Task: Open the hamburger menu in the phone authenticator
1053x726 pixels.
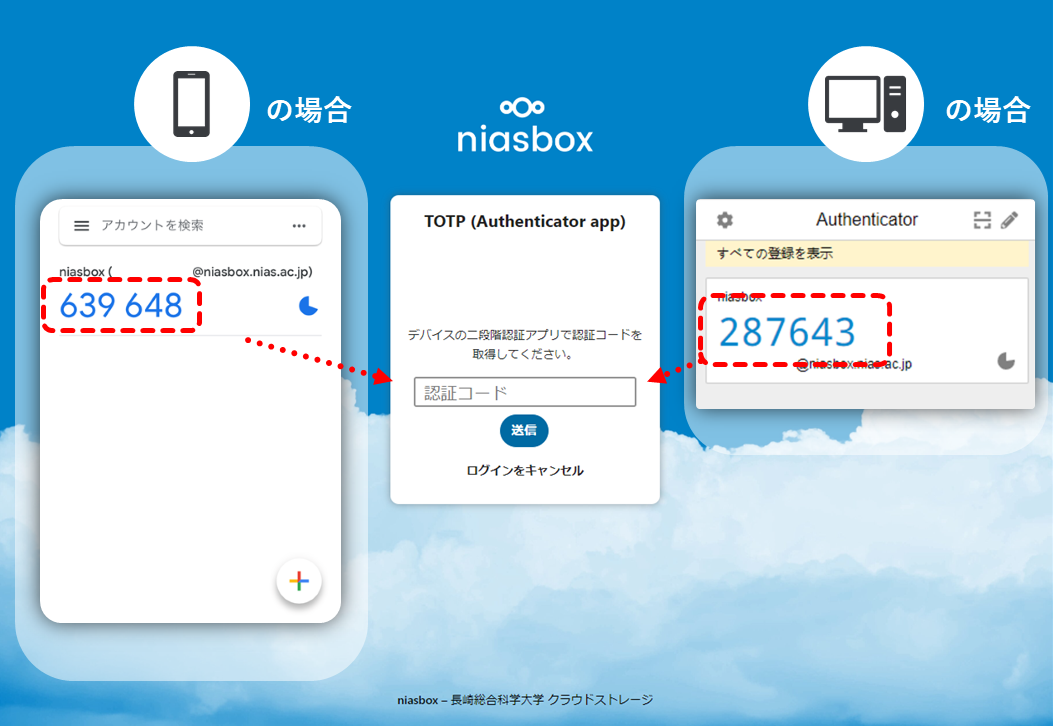Action: pos(81,226)
